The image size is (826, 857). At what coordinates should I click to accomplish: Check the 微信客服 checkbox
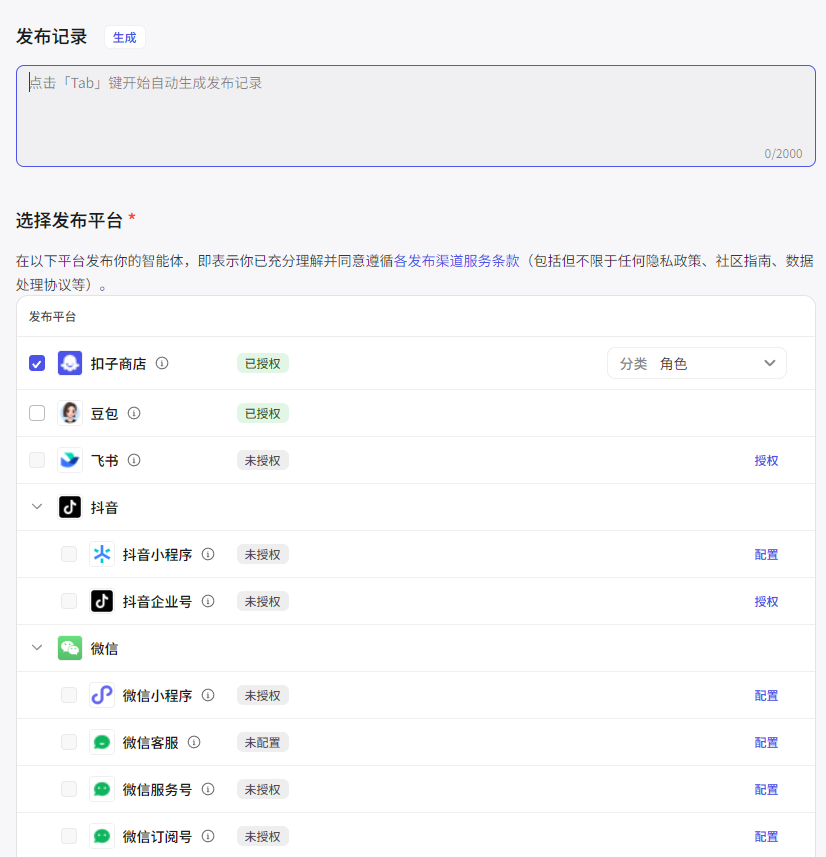click(69, 742)
